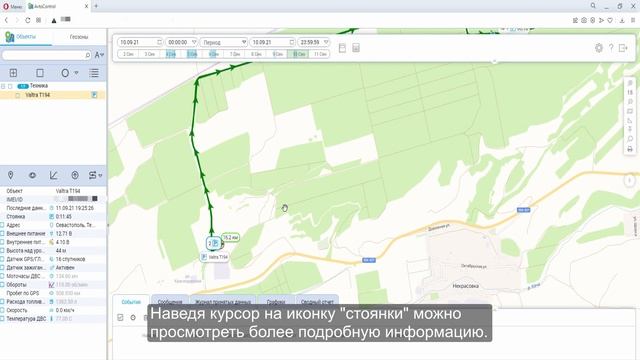
Task: Select the 2 Сен day button
Action: (128, 54)
